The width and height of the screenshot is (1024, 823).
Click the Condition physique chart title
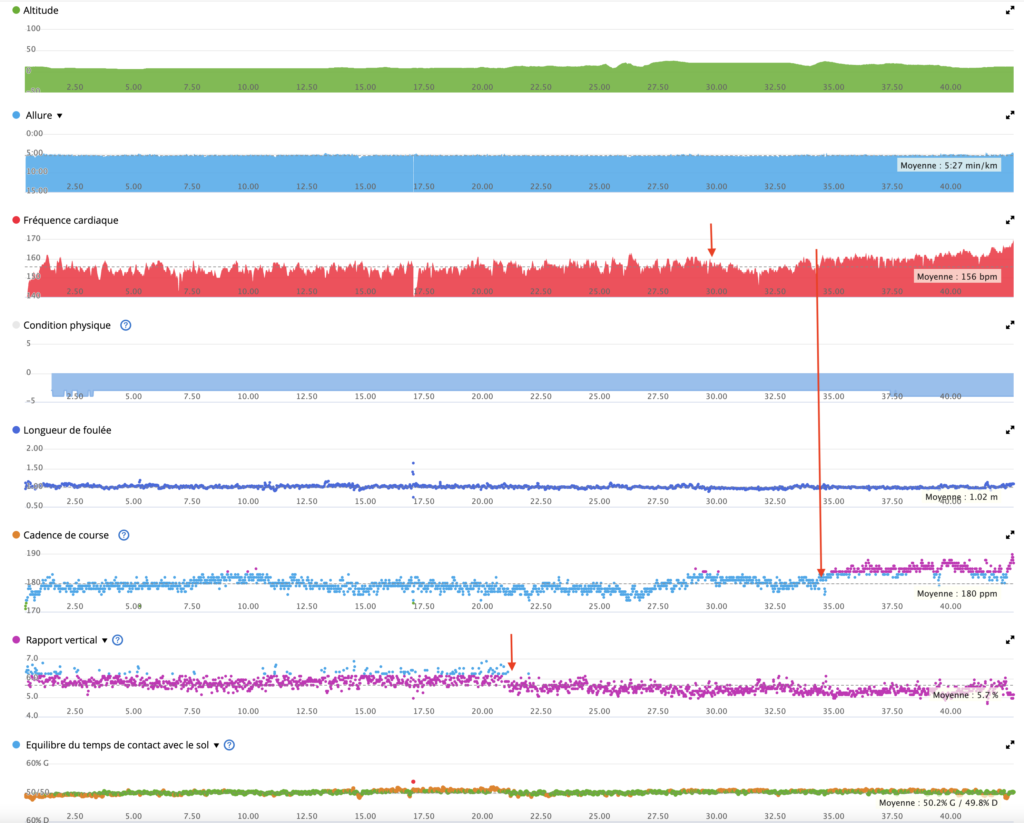pos(67,325)
